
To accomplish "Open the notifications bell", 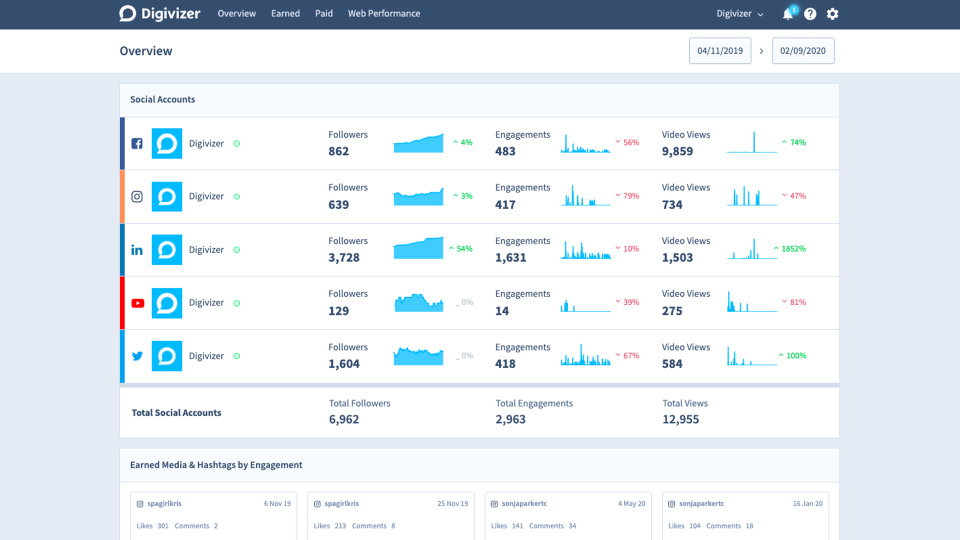I will 788,13.
